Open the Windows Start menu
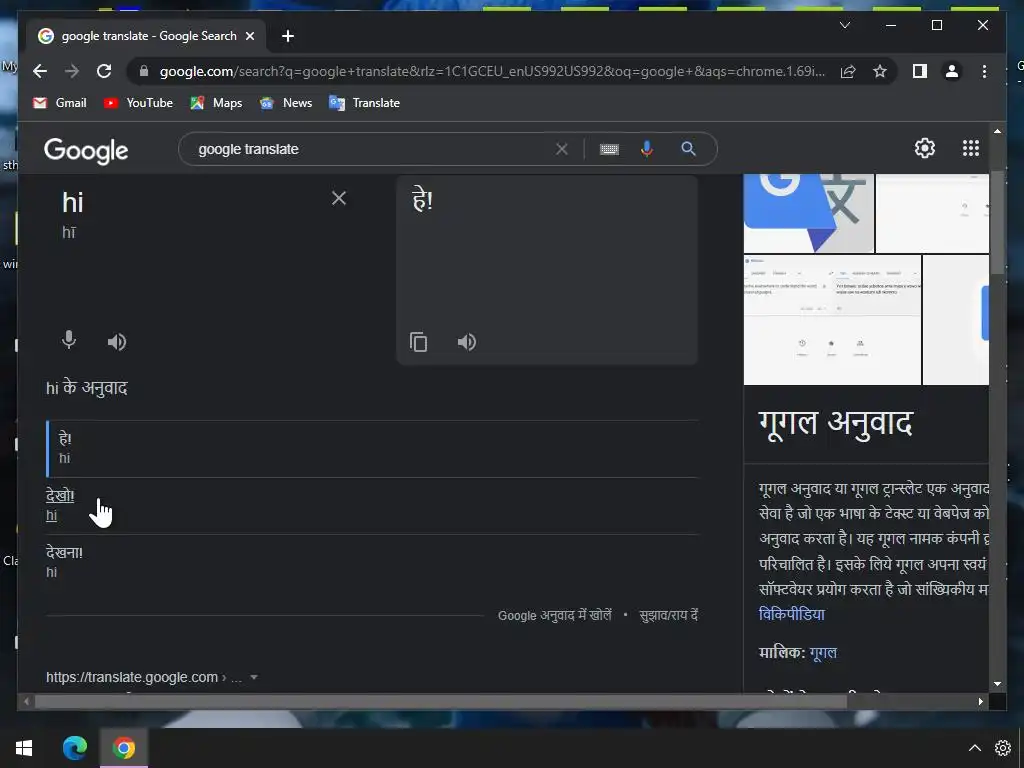1024x768 pixels. coord(24,748)
